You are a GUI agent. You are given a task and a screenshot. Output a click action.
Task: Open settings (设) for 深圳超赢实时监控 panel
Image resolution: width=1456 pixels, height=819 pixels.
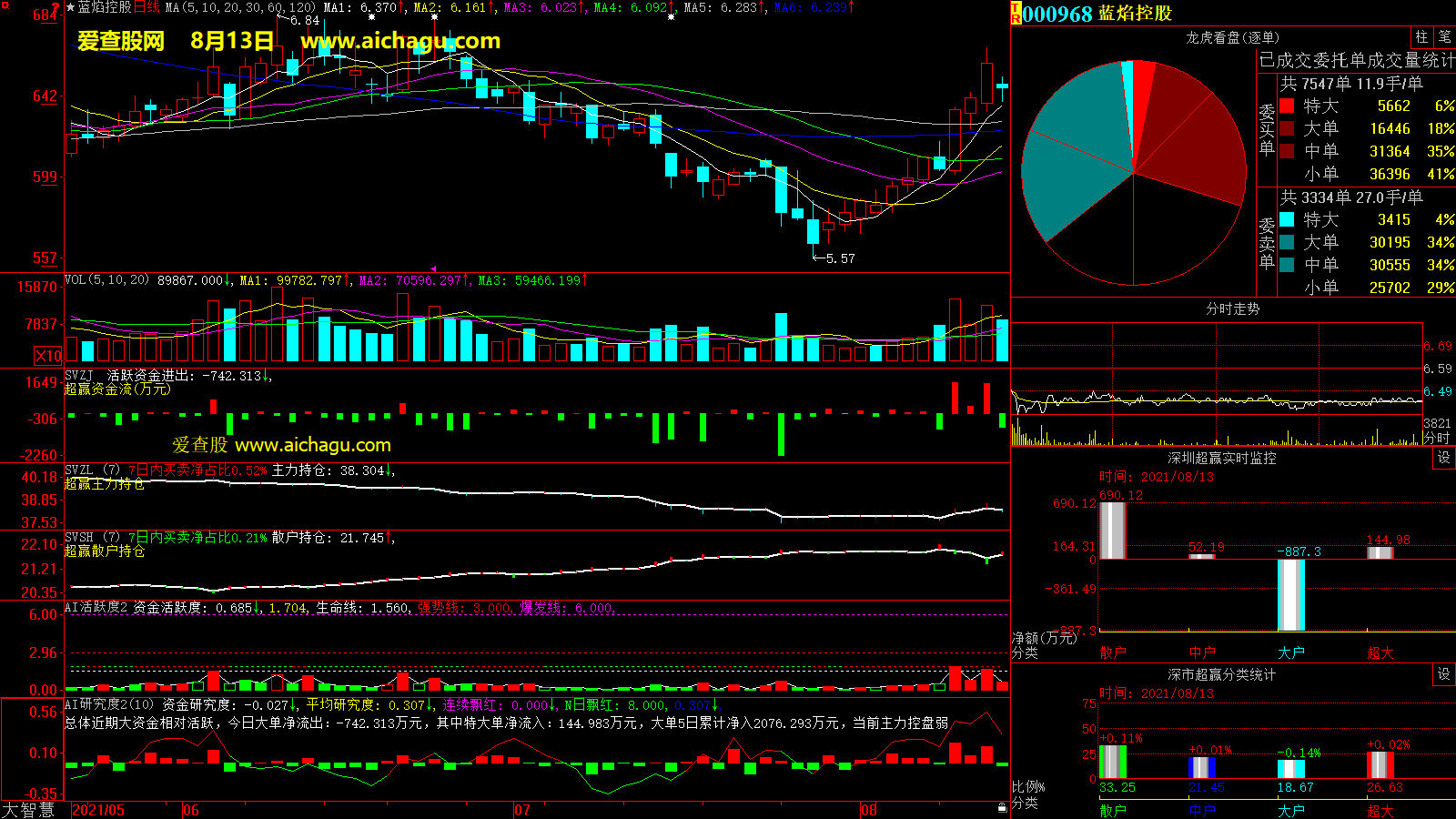click(x=1444, y=458)
